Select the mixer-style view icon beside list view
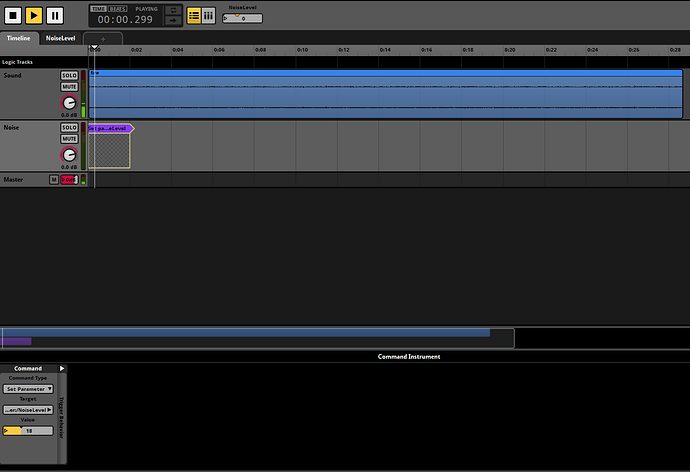Viewport: 690px width, 472px height. tap(209, 16)
